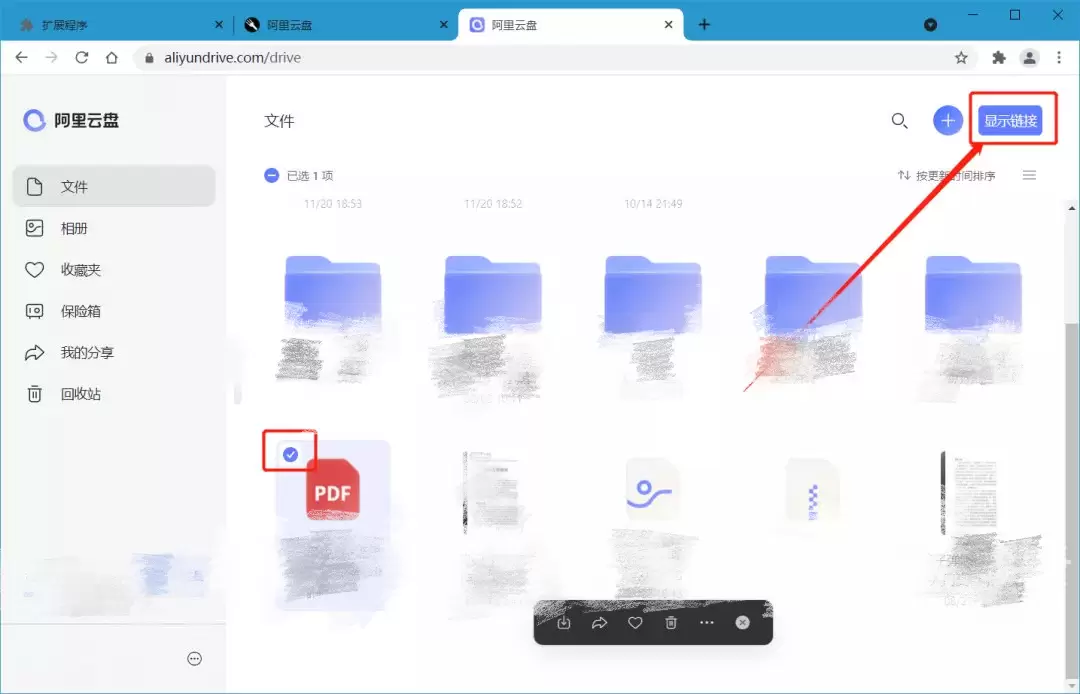Search files with the magnifier icon
The width and height of the screenshot is (1080, 694).
click(x=899, y=121)
